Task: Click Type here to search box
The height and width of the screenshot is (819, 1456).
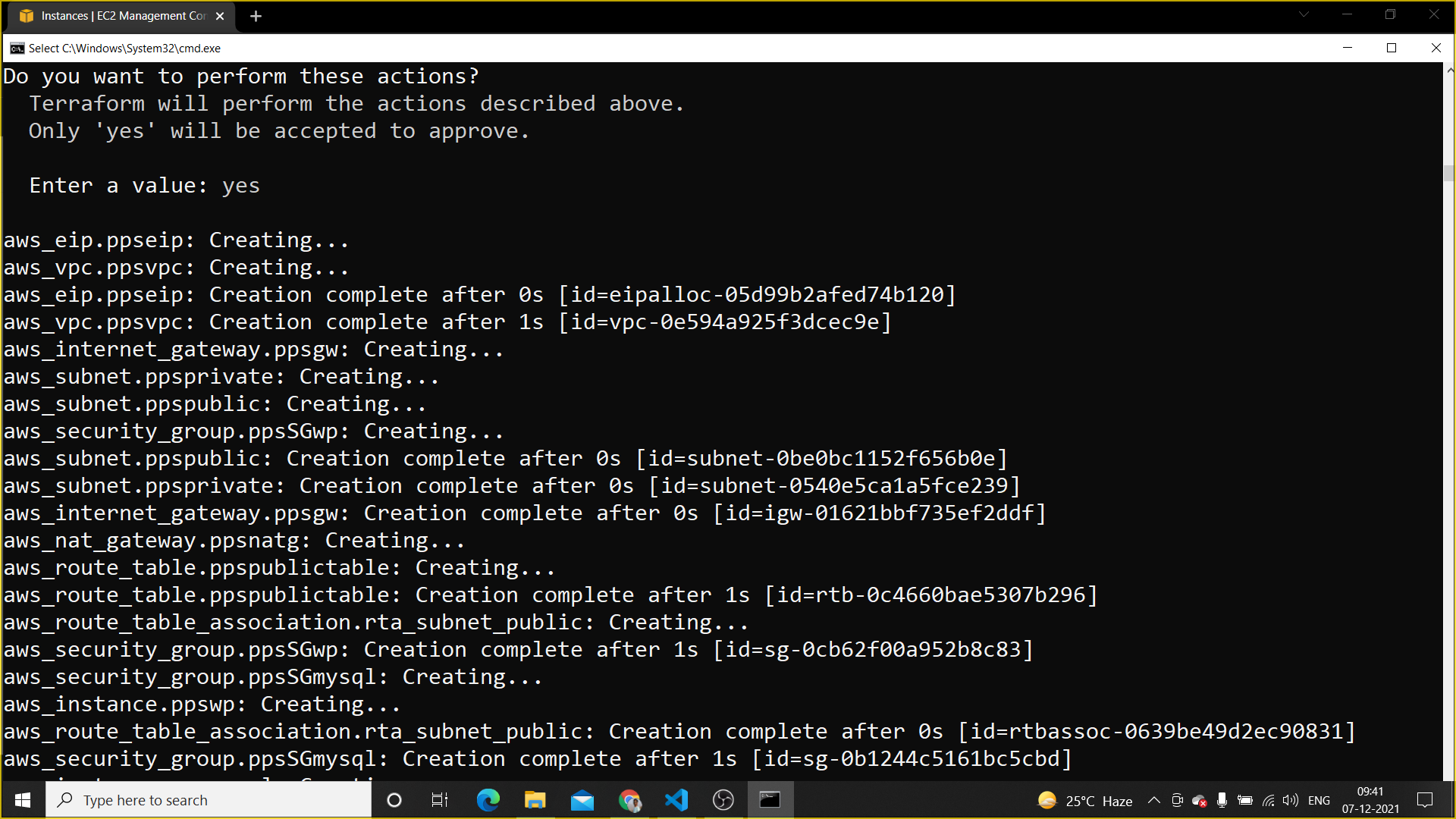Action: pos(209,800)
